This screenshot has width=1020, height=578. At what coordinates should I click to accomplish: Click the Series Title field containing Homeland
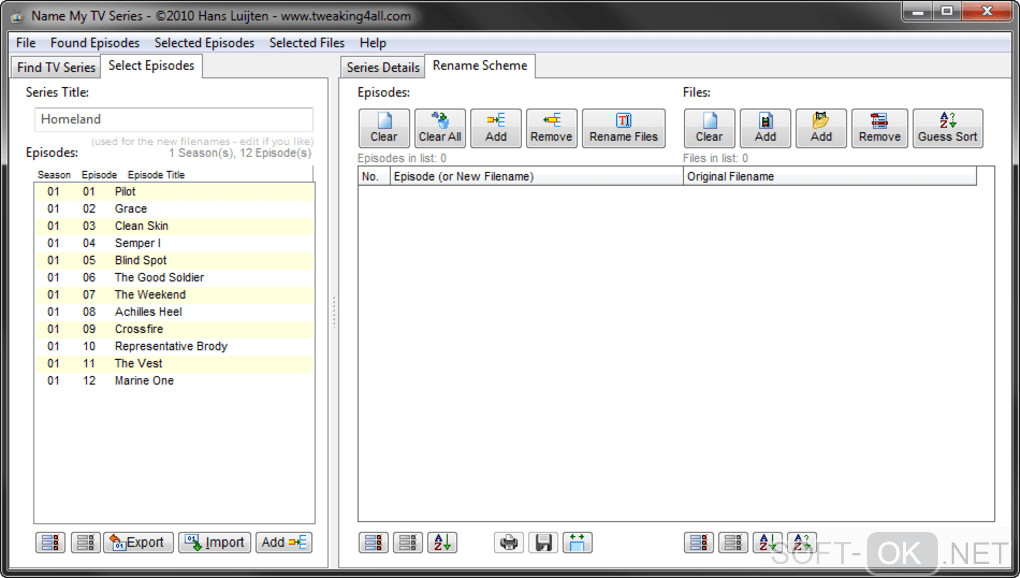(x=174, y=120)
